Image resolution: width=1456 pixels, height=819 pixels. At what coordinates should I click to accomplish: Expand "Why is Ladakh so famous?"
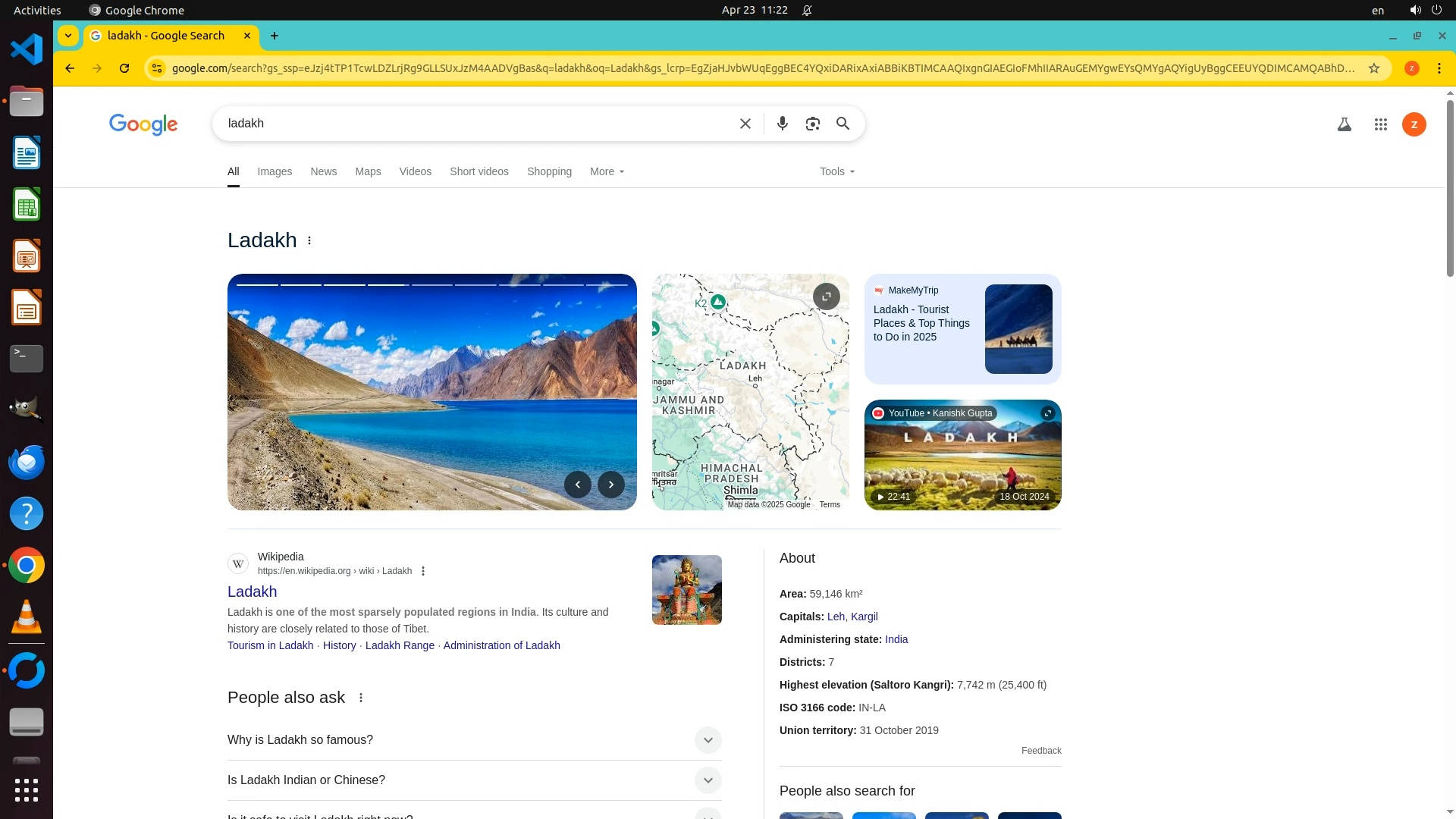[707, 740]
